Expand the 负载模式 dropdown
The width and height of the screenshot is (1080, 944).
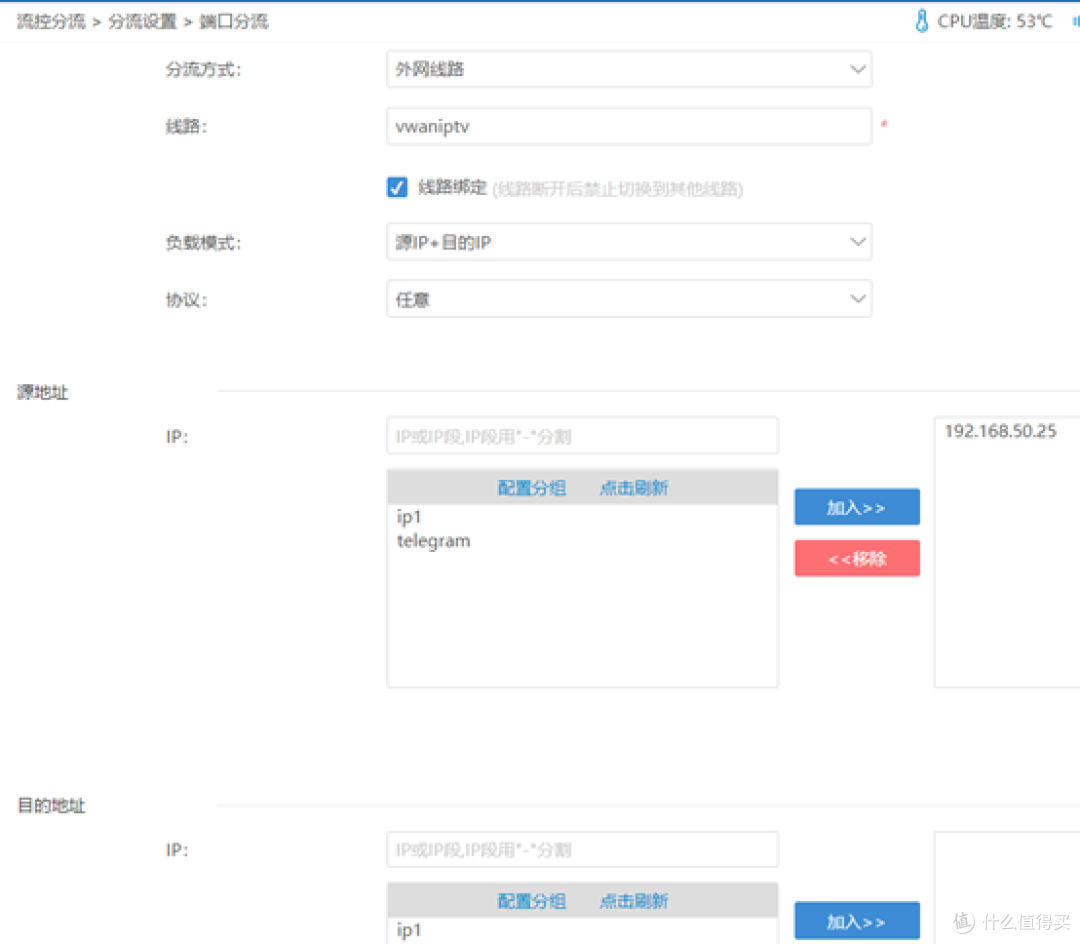pyautogui.click(x=629, y=242)
